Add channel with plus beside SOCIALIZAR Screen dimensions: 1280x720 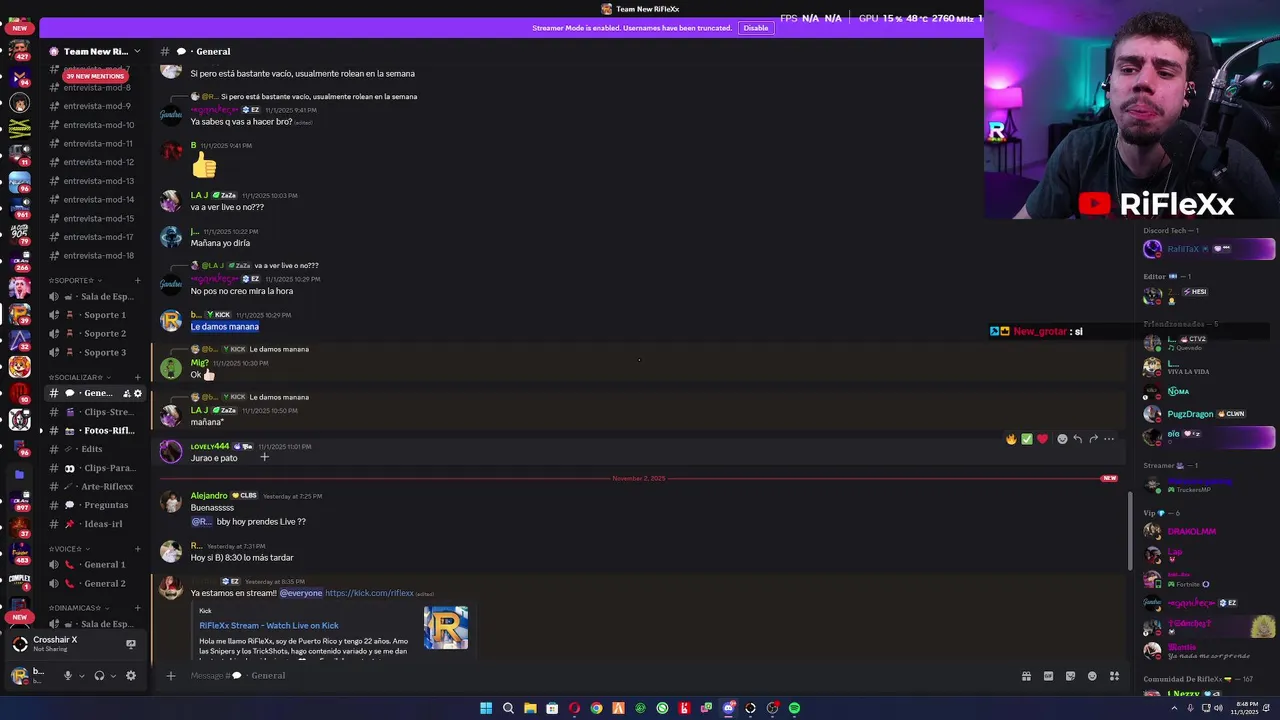[137, 377]
